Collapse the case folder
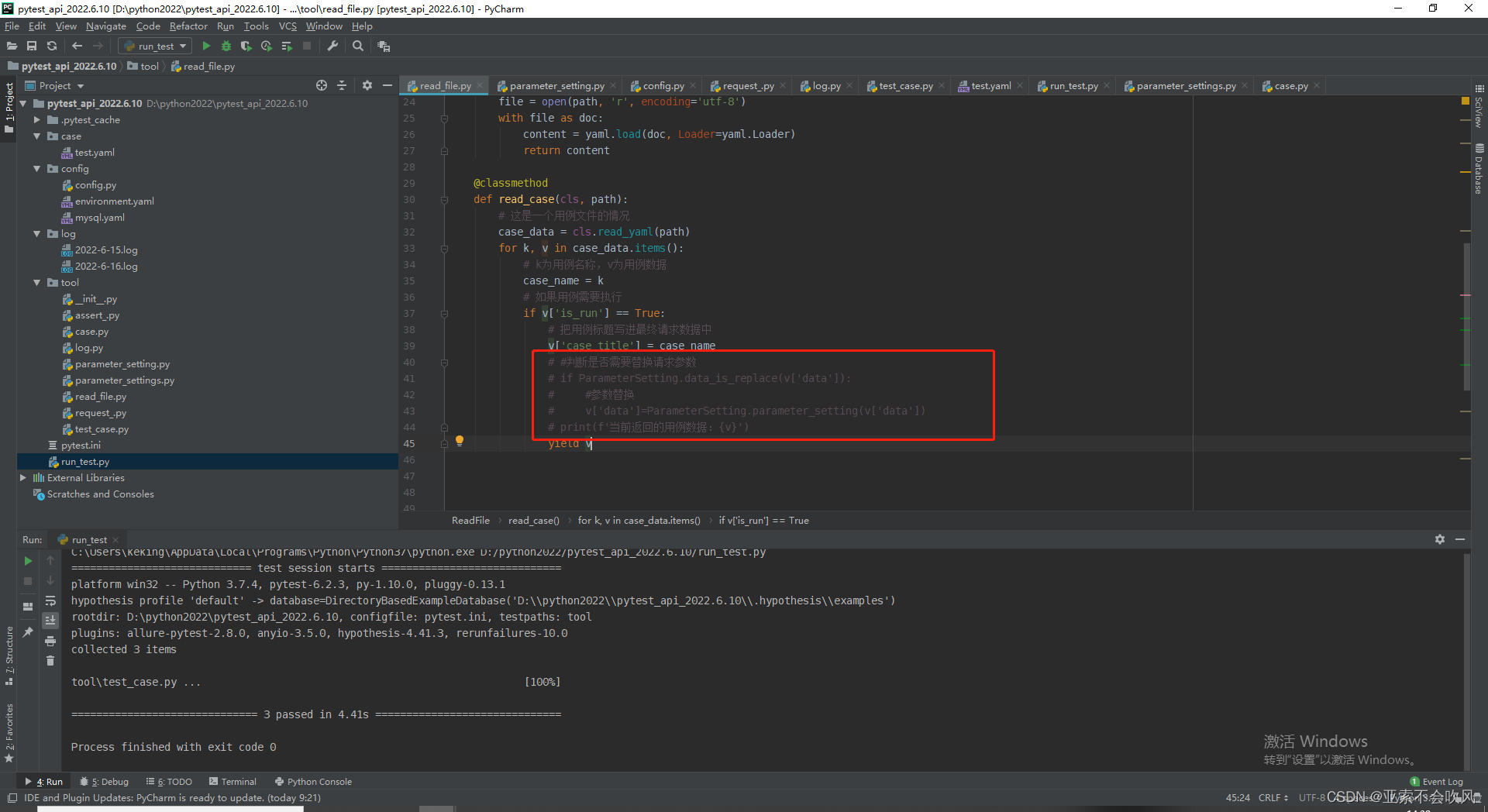 tap(36, 136)
